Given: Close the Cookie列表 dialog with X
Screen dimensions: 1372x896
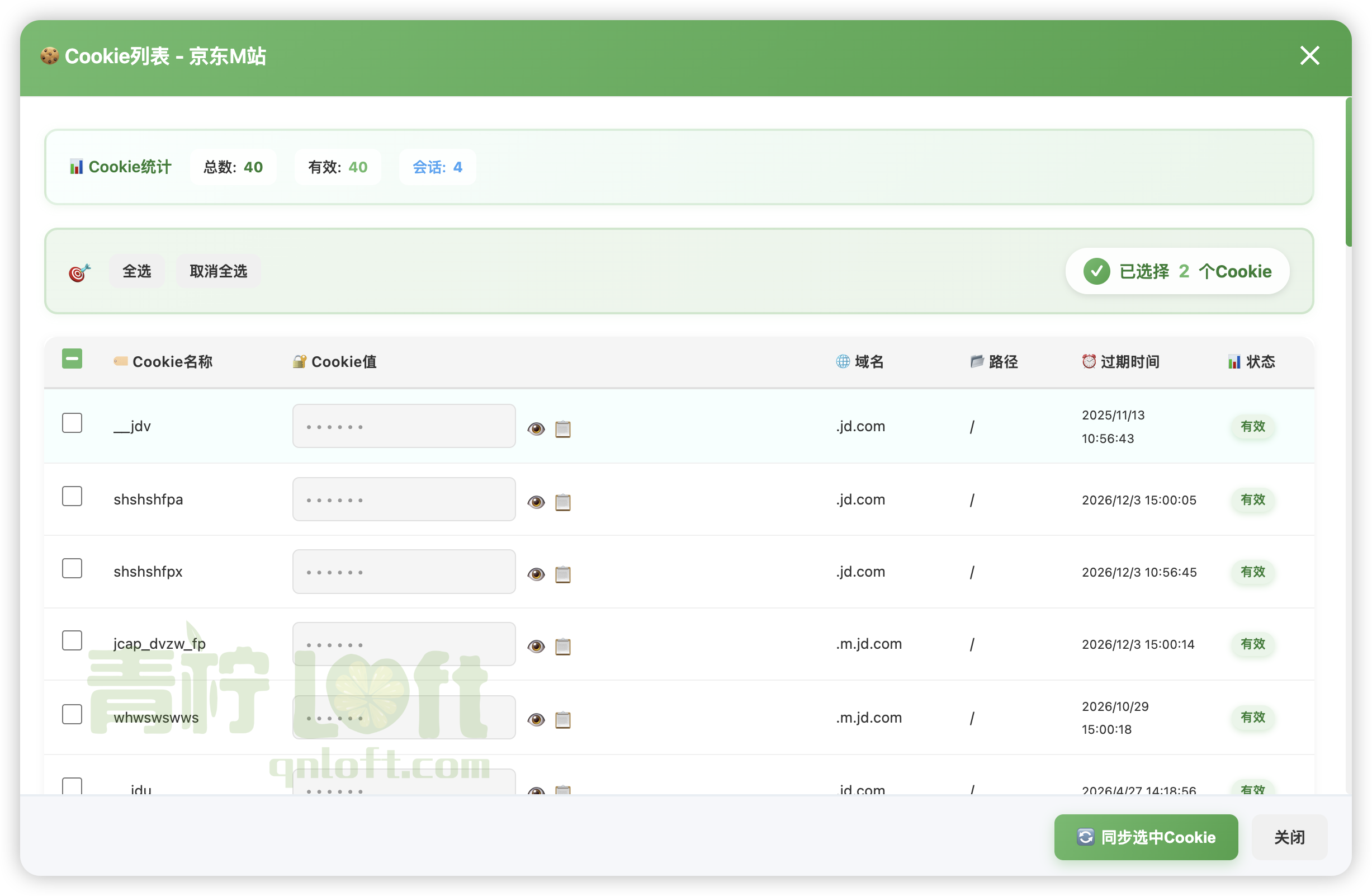Looking at the screenshot, I should coord(1309,56).
